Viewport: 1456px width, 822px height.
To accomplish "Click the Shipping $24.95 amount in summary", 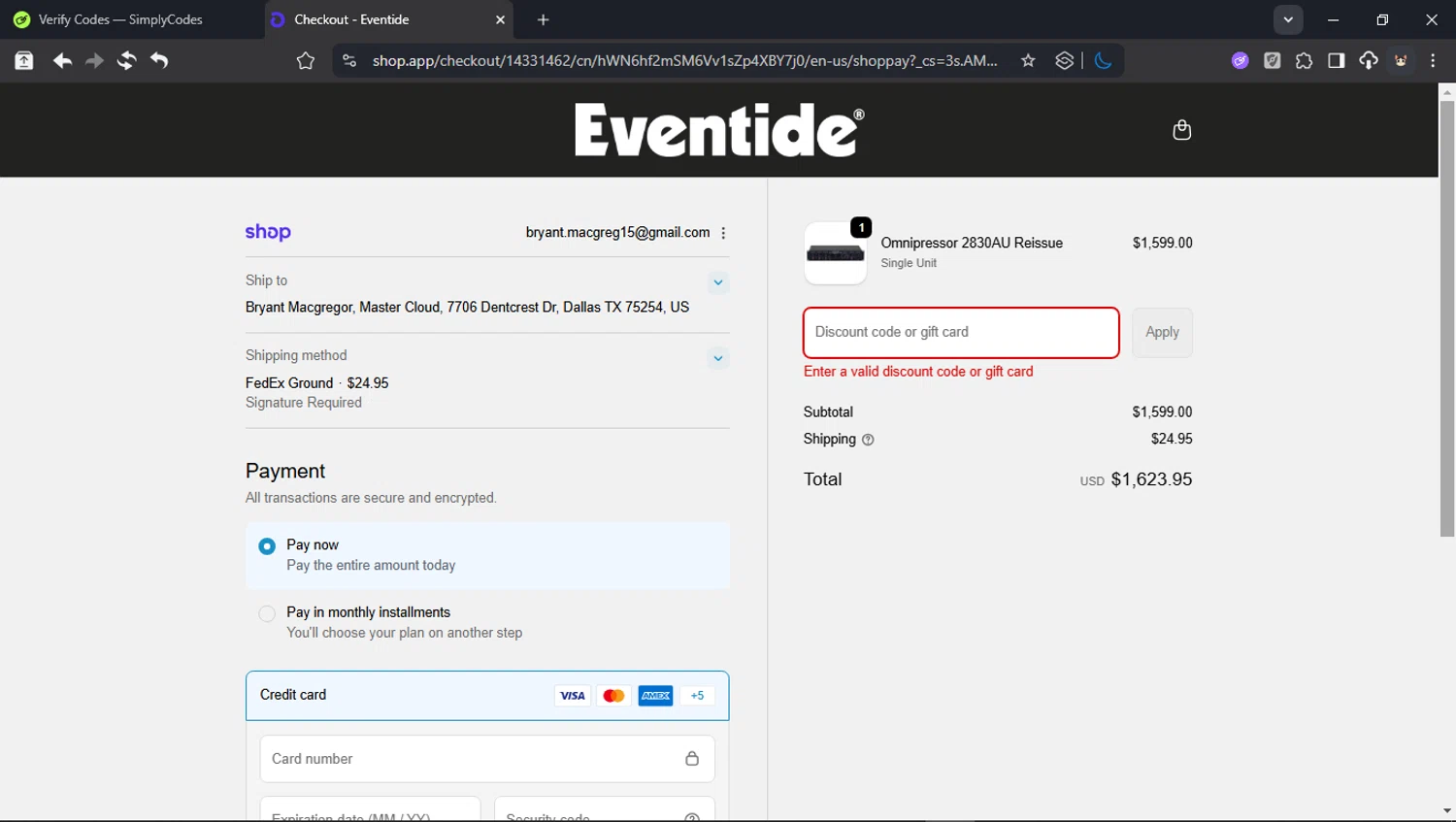I will [x=1172, y=439].
